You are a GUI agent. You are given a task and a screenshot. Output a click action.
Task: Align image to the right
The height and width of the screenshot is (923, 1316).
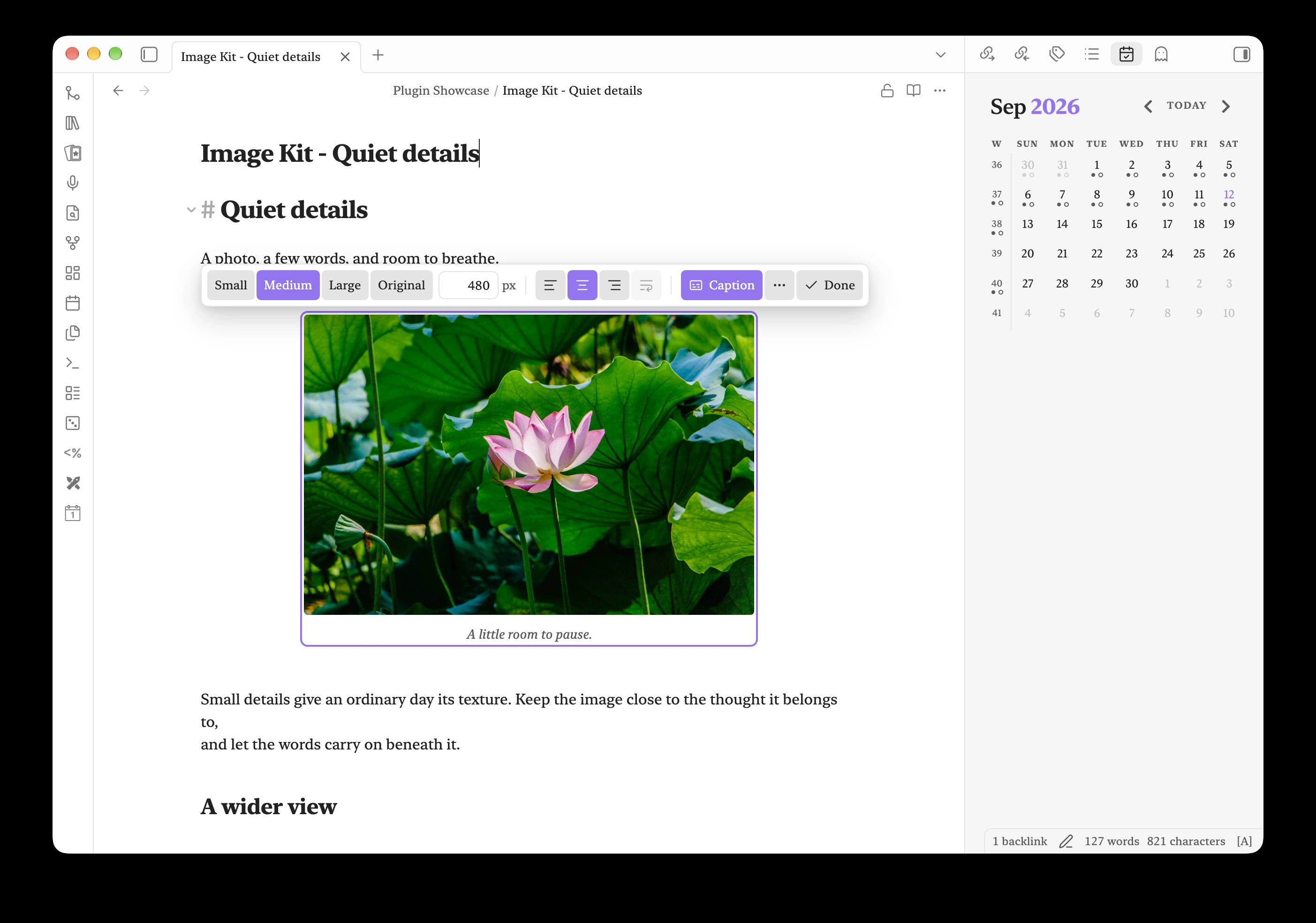coord(614,285)
